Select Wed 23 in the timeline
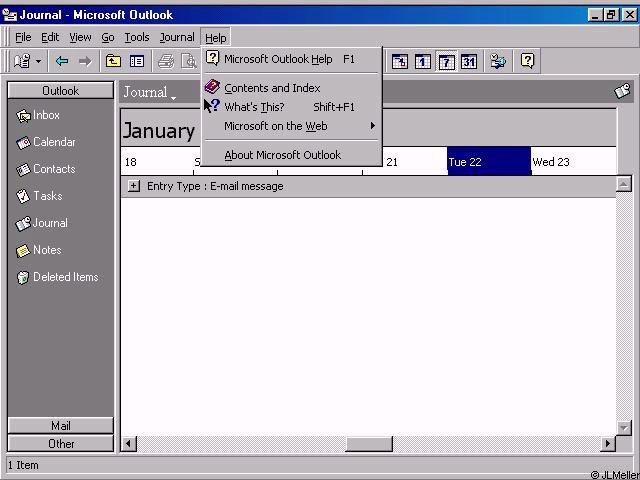The width and height of the screenshot is (640, 480). coord(573,162)
